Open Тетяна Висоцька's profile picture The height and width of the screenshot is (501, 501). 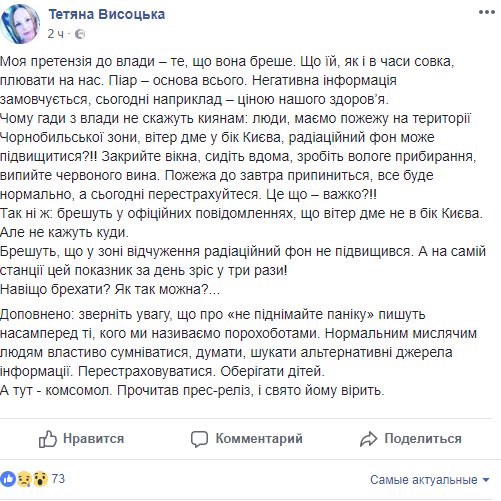click(x=20, y=24)
